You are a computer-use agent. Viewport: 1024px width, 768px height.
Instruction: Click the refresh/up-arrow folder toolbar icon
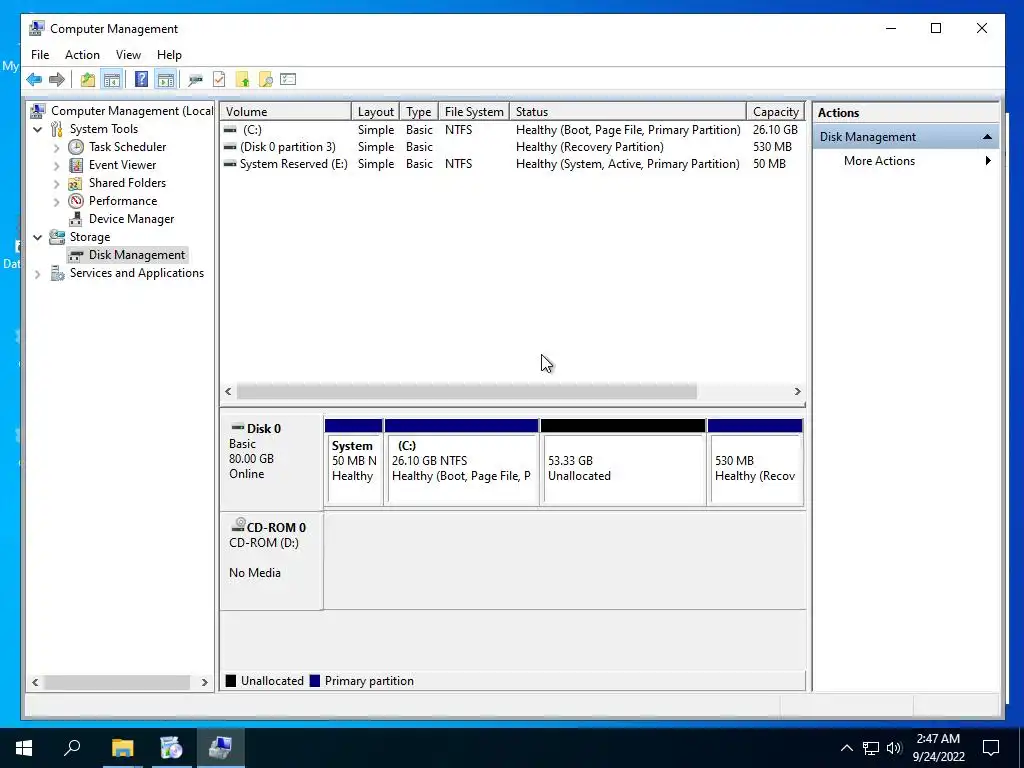[x=243, y=80]
